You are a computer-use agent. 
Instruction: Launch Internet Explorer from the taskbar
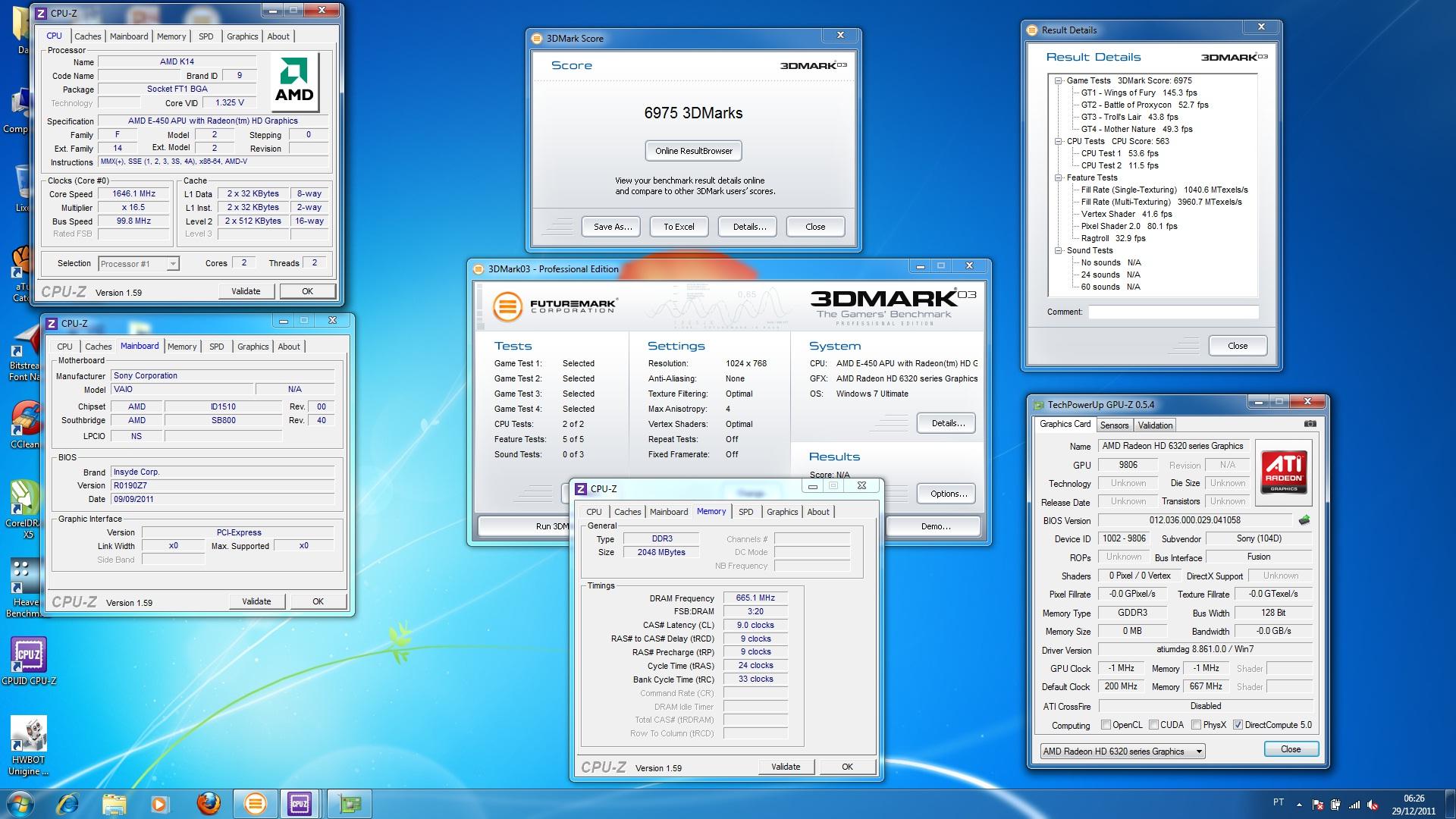(68, 804)
